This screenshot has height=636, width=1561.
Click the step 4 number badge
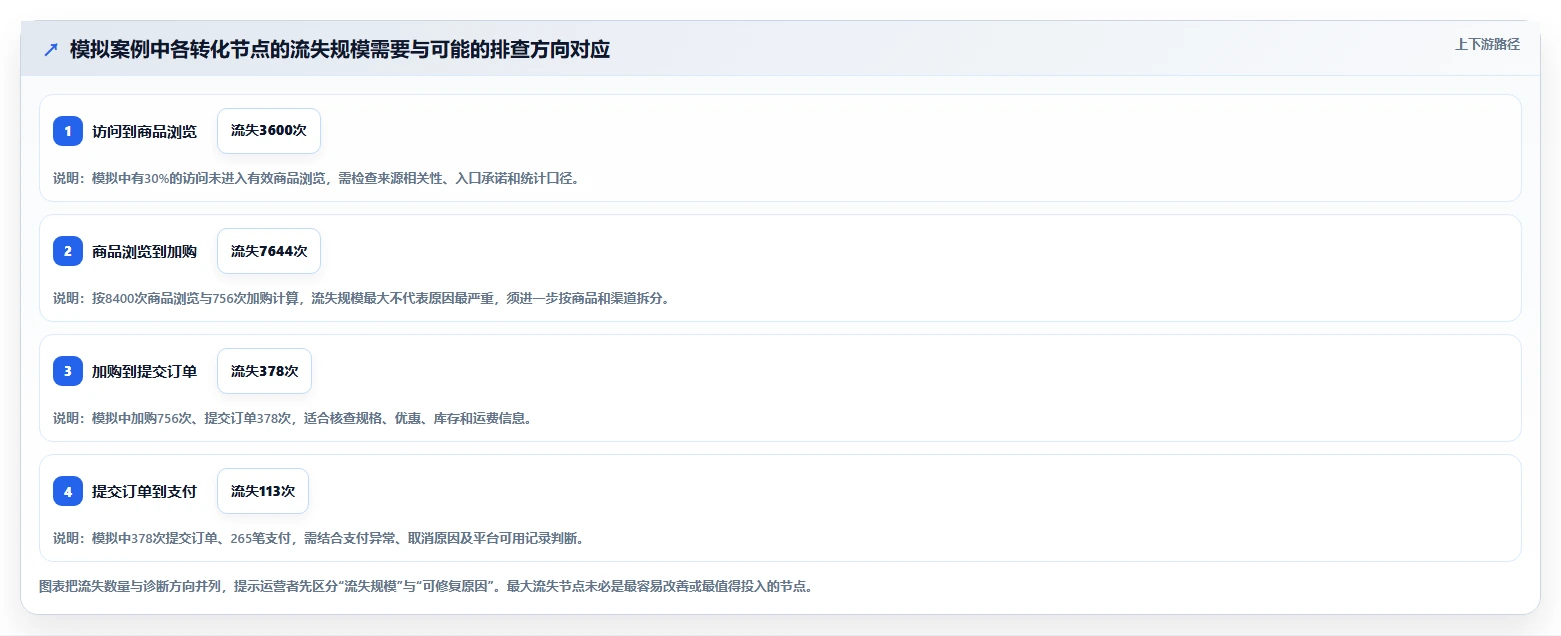(68, 491)
